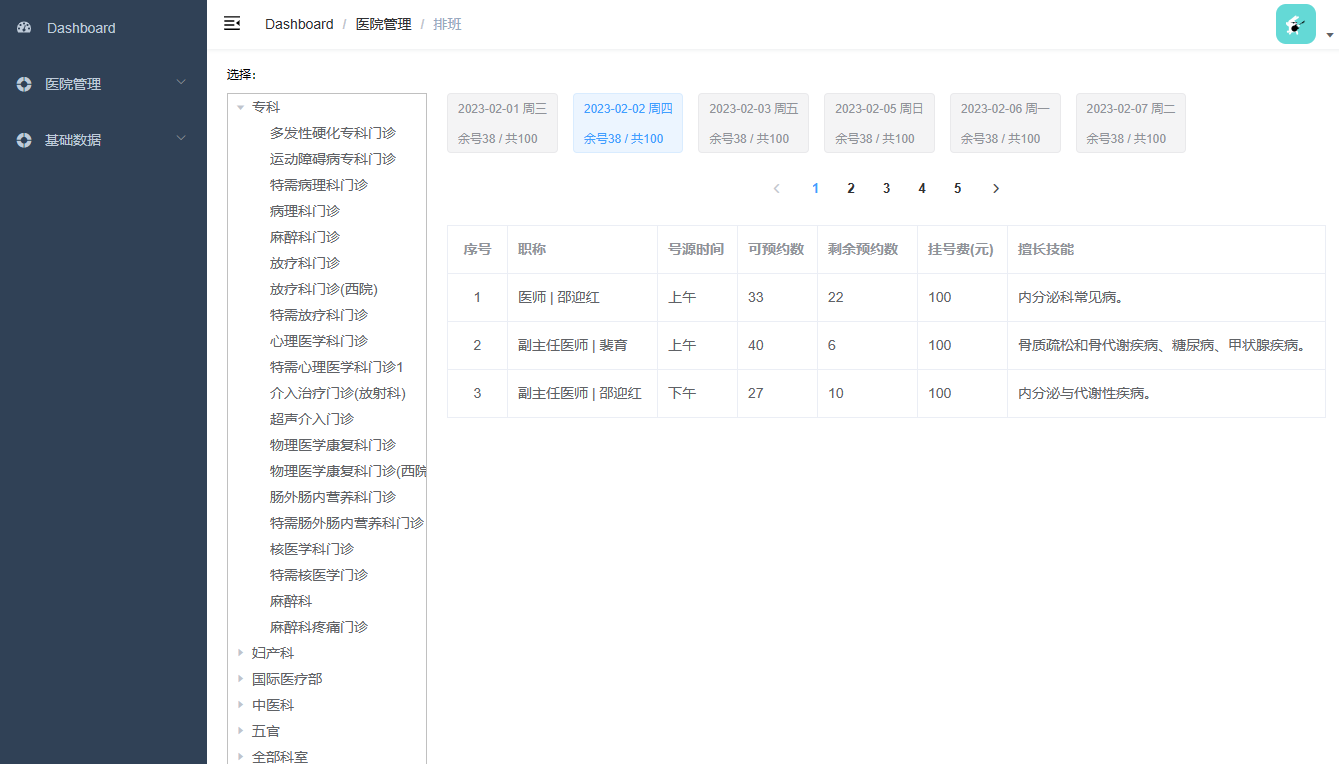Viewport: 1339px width, 764px height.
Task: Select 介入治疗门诊(放射科) tree item
Action: (338, 393)
